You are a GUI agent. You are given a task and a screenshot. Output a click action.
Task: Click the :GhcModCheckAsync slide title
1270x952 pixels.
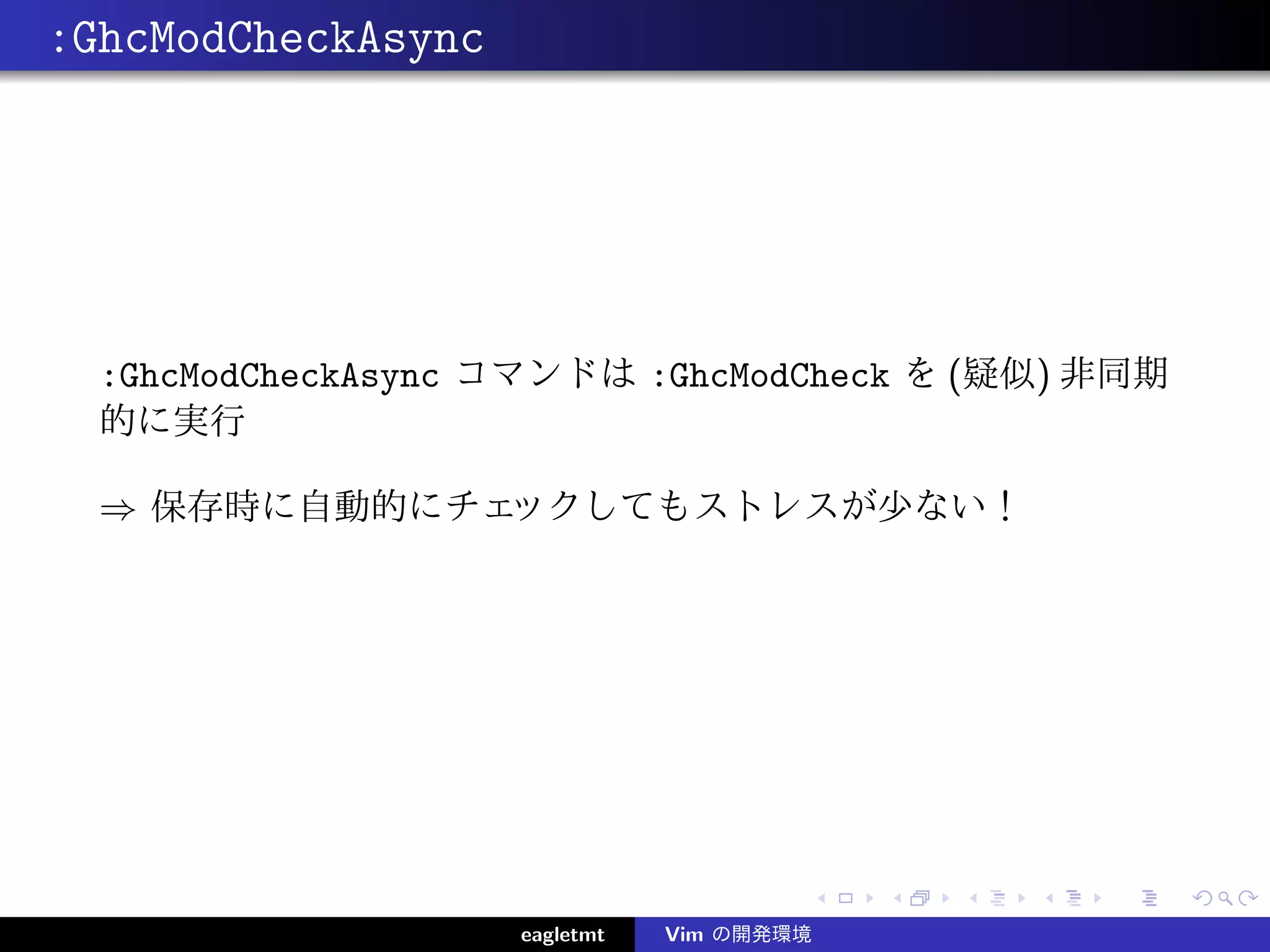point(268,39)
